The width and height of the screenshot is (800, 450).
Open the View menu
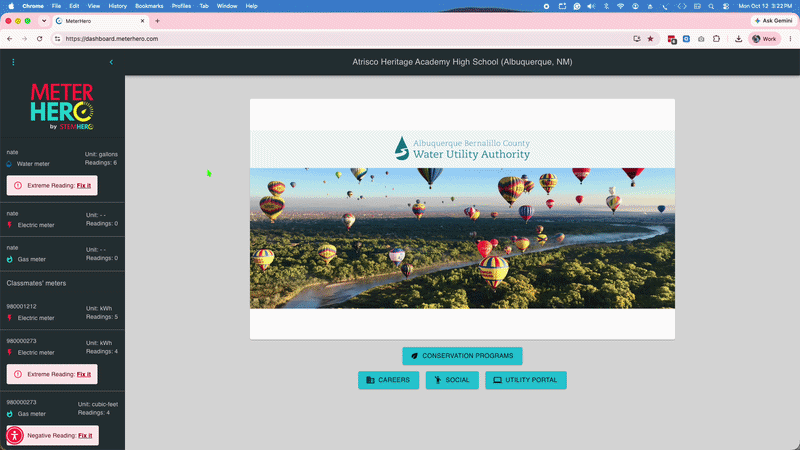click(93, 6)
